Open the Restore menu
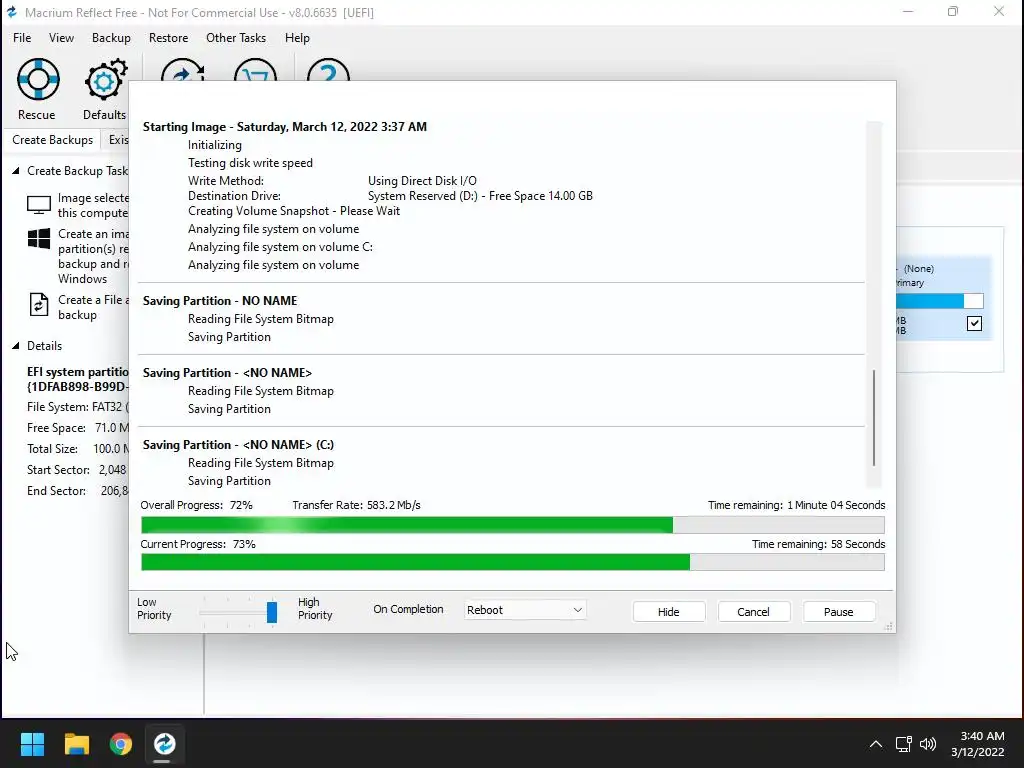Viewport: 1024px width, 768px height. 168,38
